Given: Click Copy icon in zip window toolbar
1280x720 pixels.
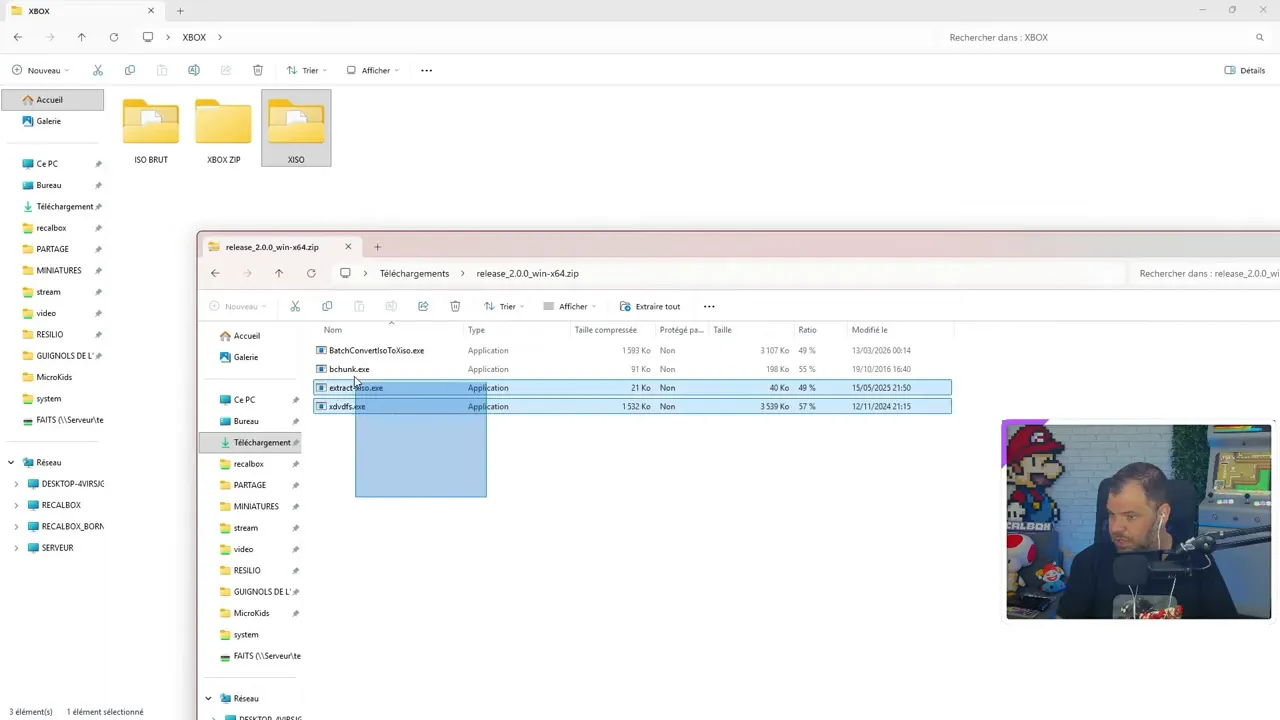Looking at the screenshot, I should (327, 306).
